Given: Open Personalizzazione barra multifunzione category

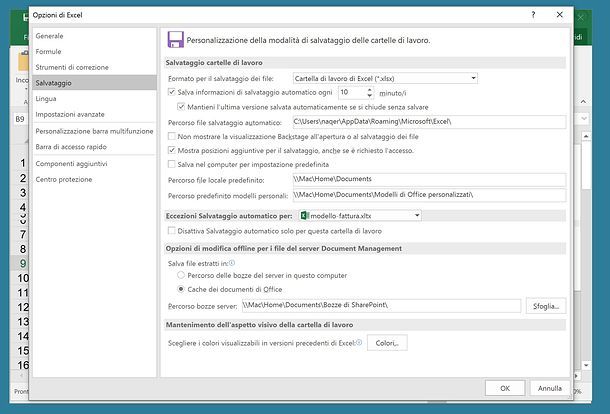Looking at the screenshot, I should (95, 131).
